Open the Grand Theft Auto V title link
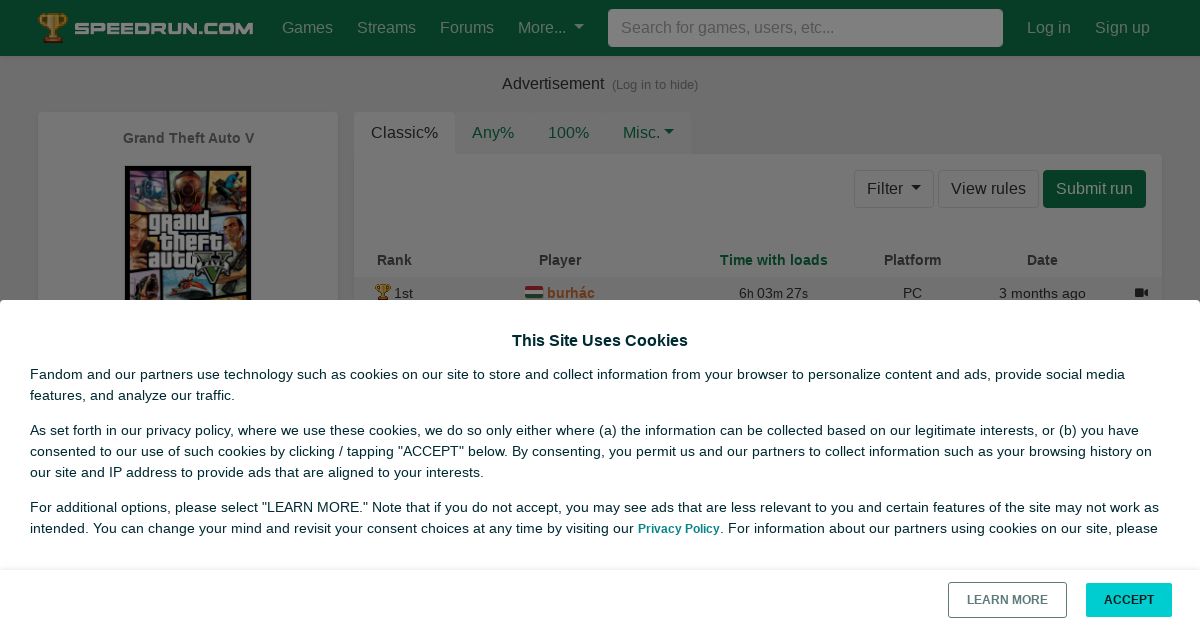 click(x=188, y=138)
